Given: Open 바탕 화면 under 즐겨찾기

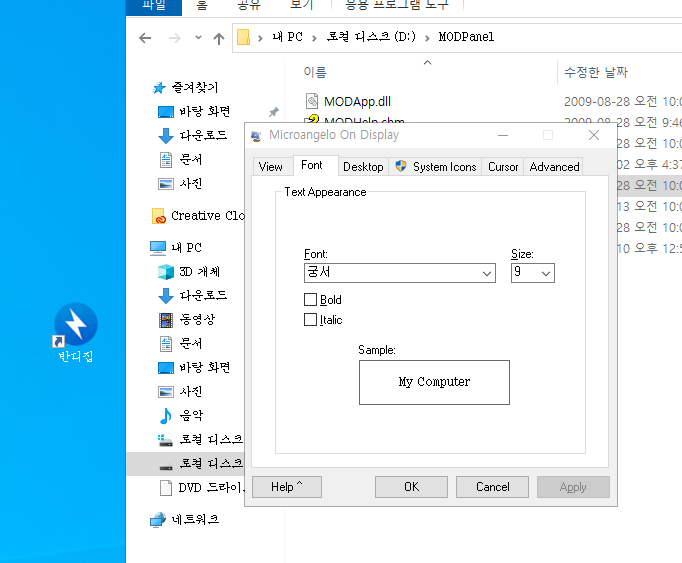Looking at the screenshot, I should pyautogui.click(x=204, y=112).
